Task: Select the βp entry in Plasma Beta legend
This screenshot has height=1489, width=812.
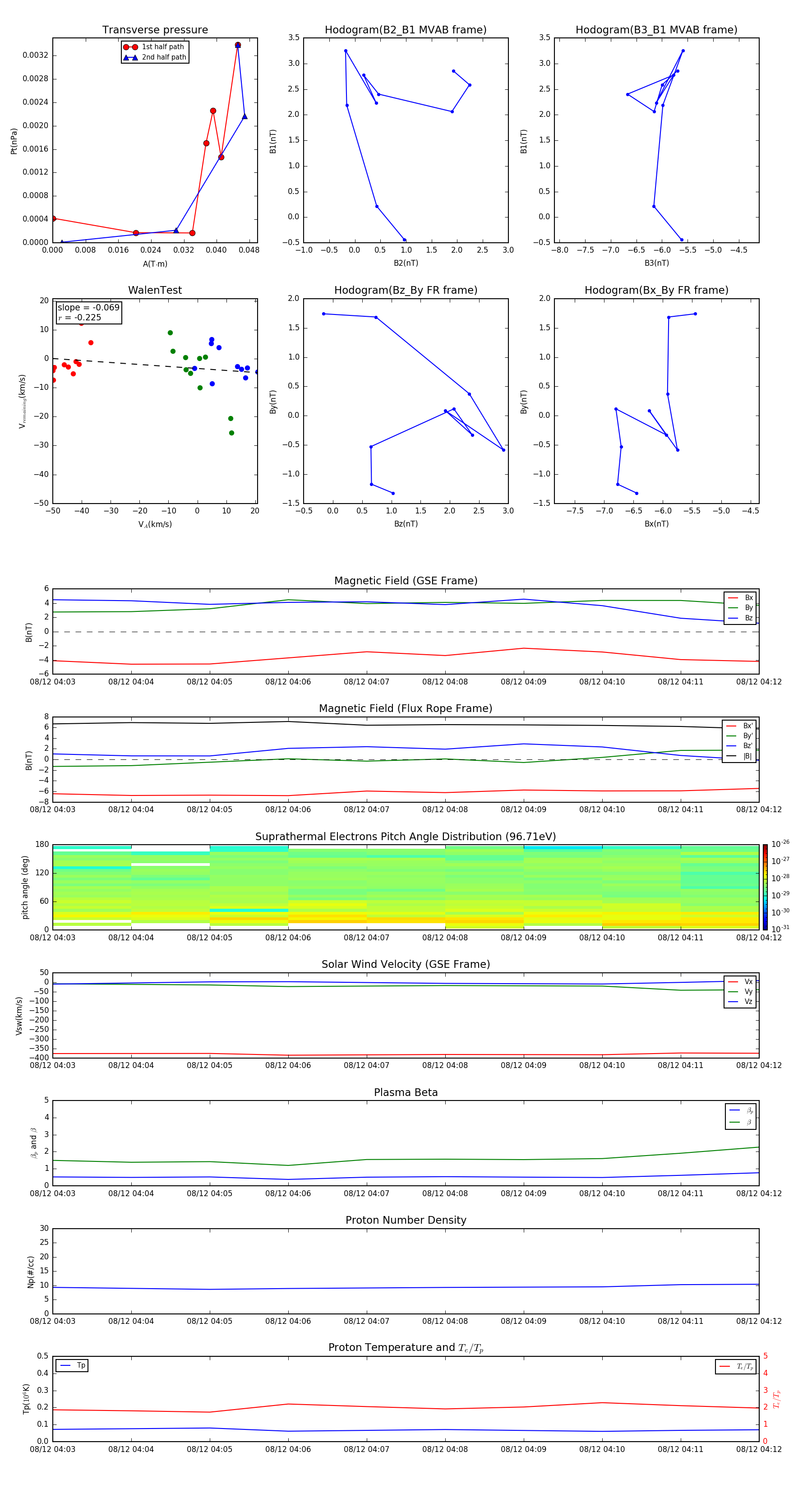Action: tap(741, 1110)
